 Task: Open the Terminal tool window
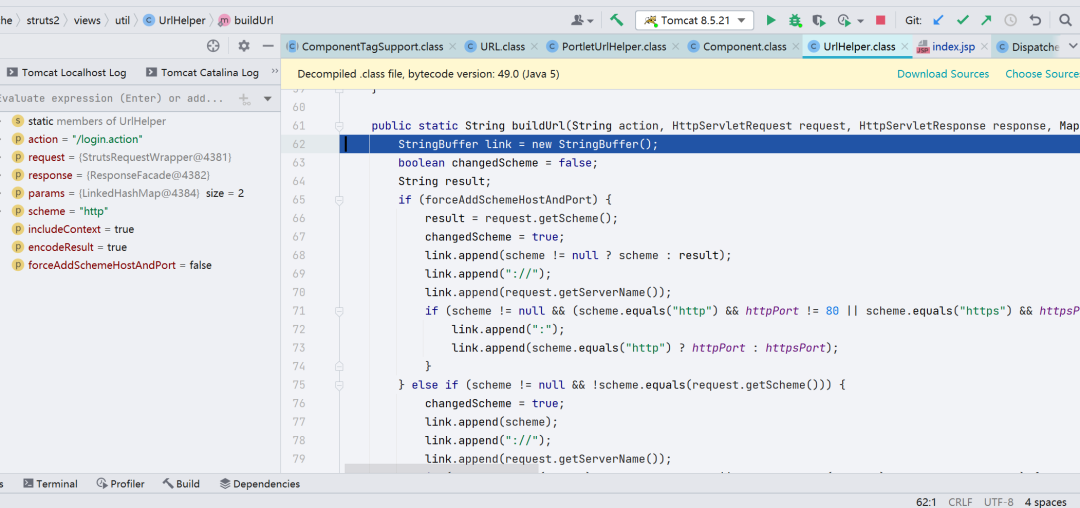(50, 484)
